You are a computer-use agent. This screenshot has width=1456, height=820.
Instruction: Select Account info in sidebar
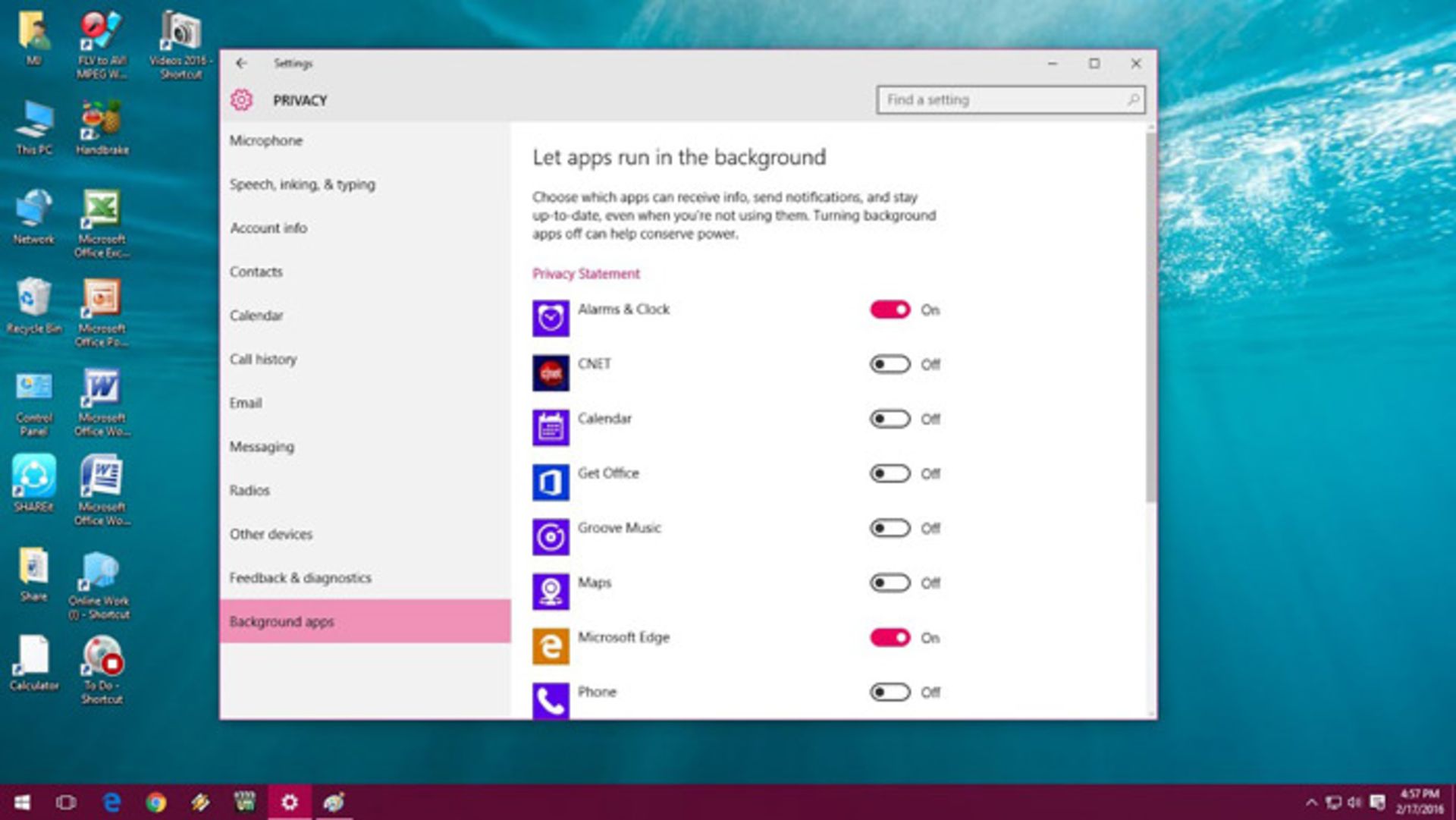pos(365,228)
